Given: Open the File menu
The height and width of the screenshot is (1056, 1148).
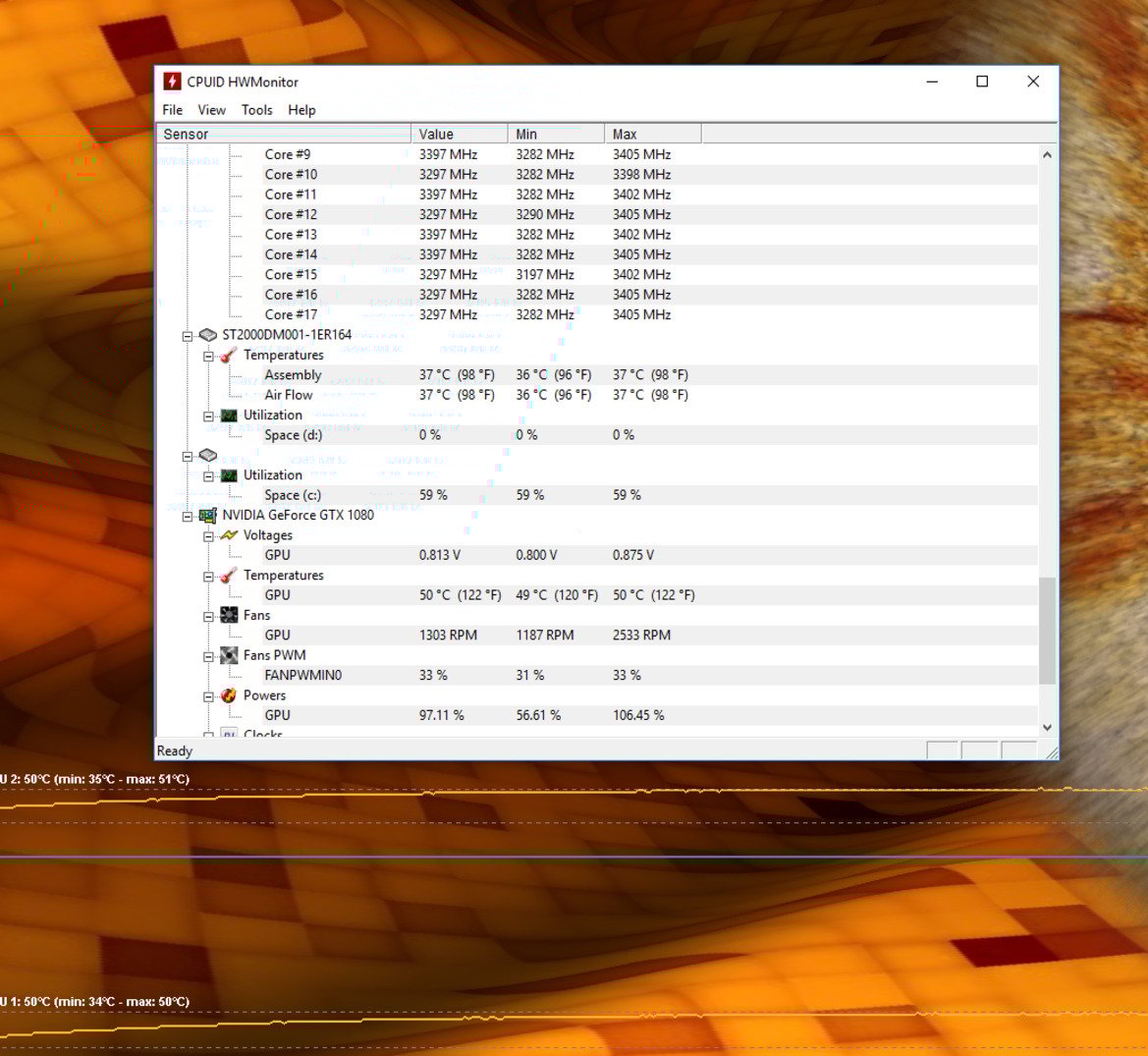Looking at the screenshot, I should coord(173,110).
